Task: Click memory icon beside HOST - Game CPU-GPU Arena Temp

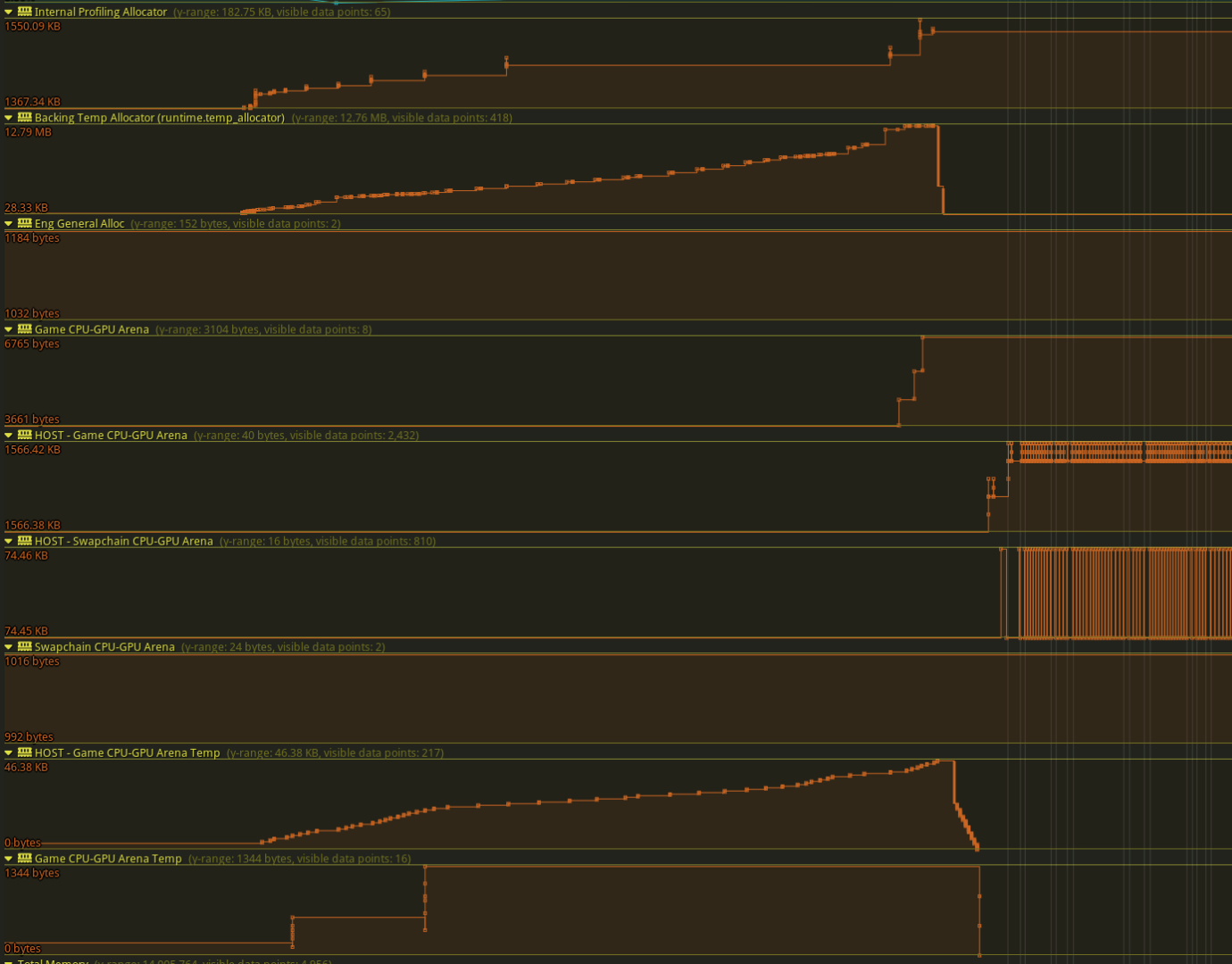Action: tap(24, 752)
